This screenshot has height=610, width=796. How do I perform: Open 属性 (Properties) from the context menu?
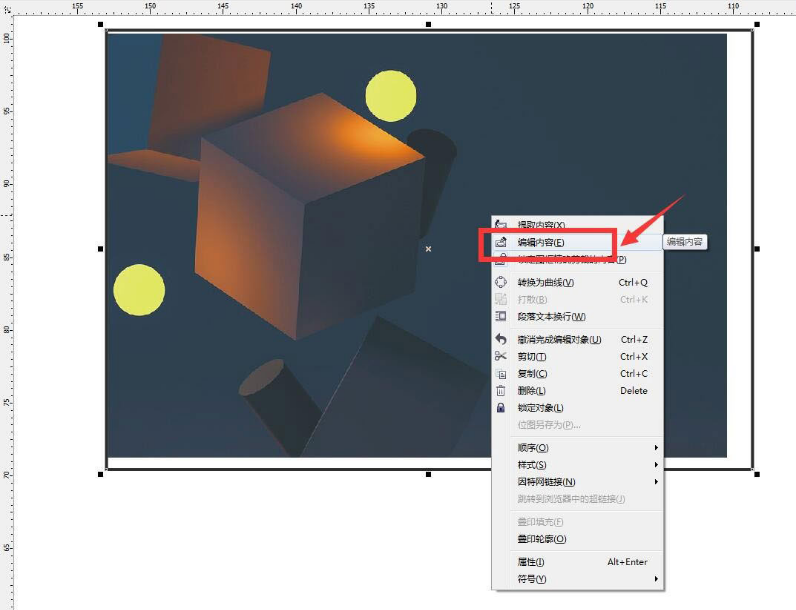click(531, 562)
